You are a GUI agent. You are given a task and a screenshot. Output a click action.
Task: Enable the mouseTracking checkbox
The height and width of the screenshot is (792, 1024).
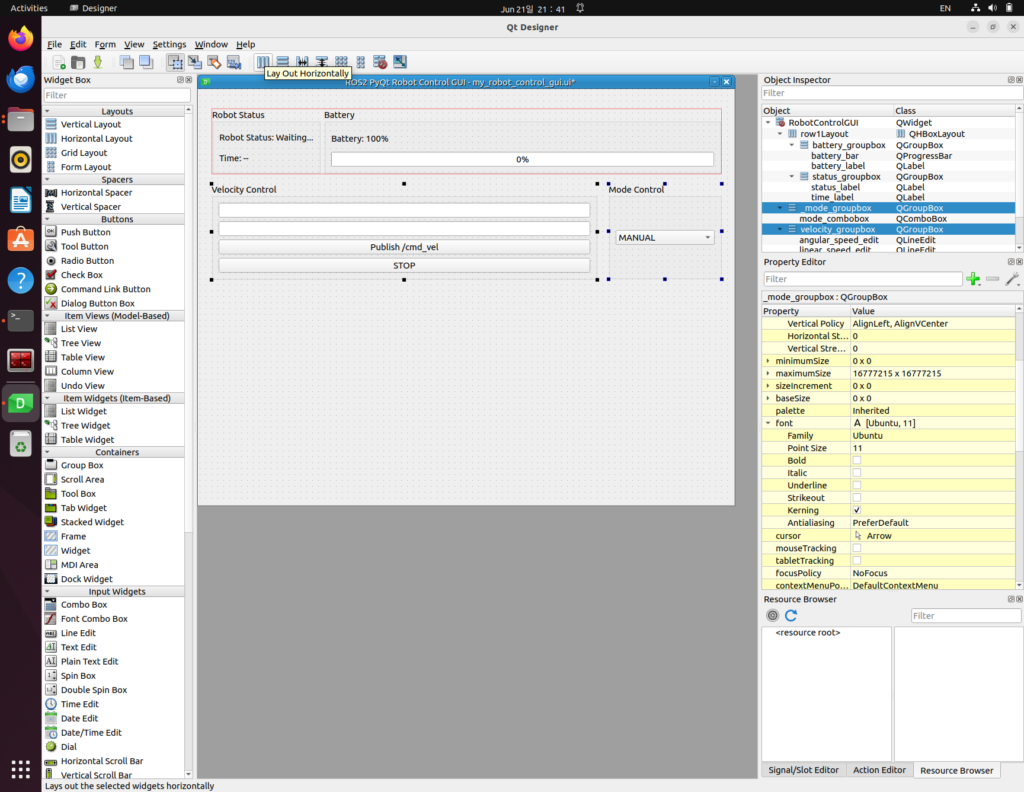[x=857, y=548]
